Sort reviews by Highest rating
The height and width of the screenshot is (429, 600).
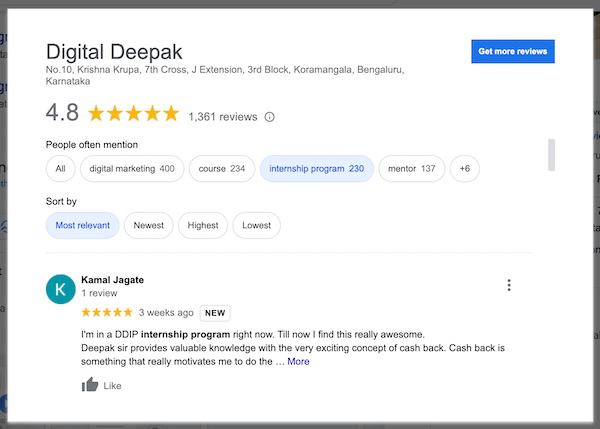click(203, 225)
